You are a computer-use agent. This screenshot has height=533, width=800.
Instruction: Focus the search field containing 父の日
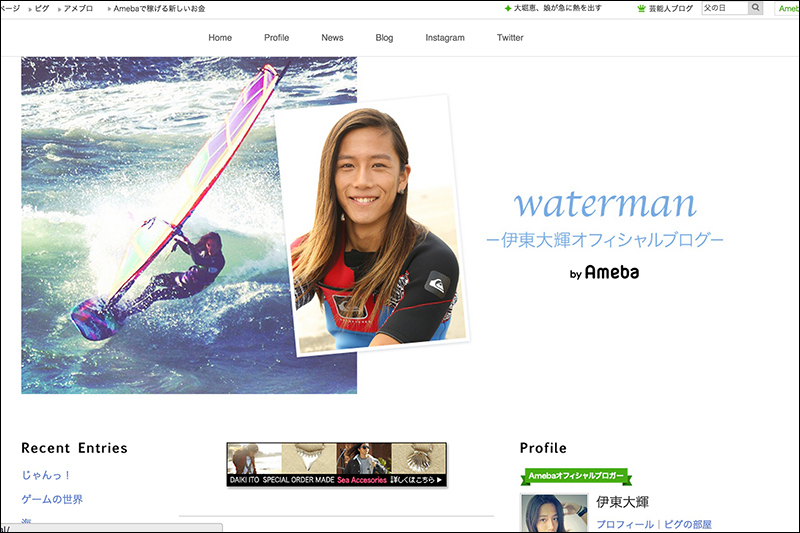tap(725, 8)
